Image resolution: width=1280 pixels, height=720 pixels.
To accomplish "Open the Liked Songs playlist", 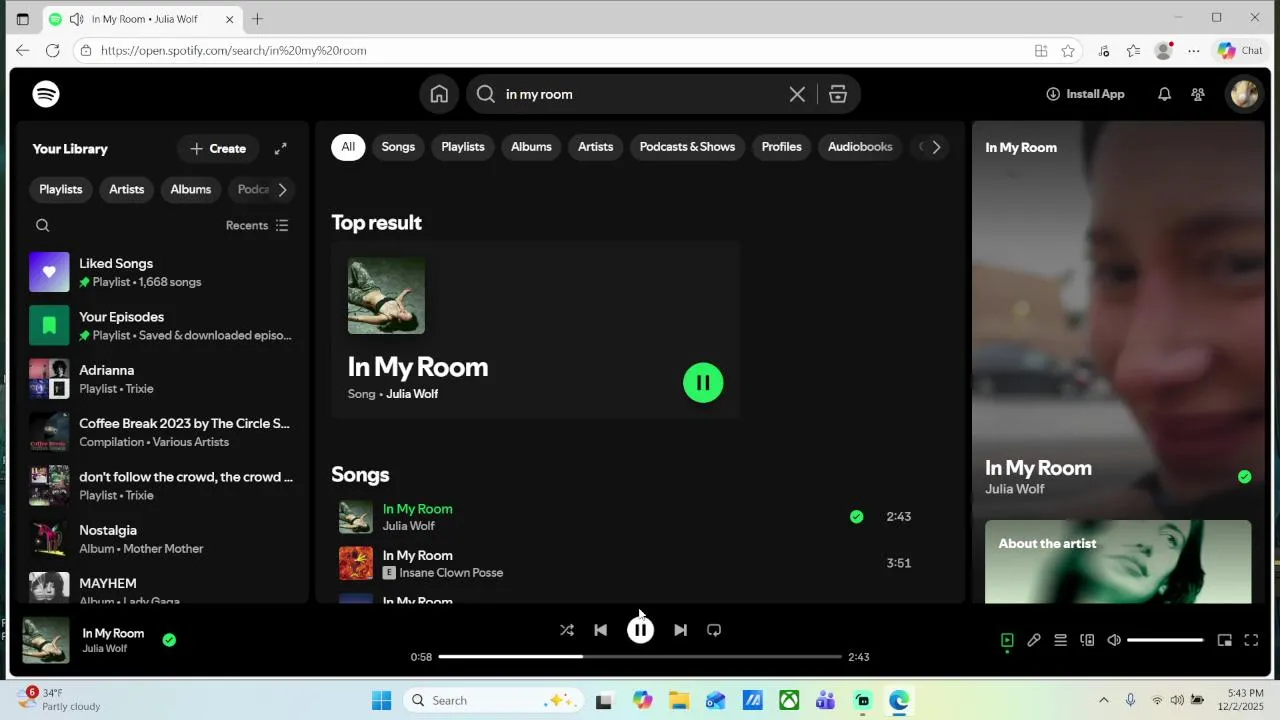I will pyautogui.click(x=161, y=272).
